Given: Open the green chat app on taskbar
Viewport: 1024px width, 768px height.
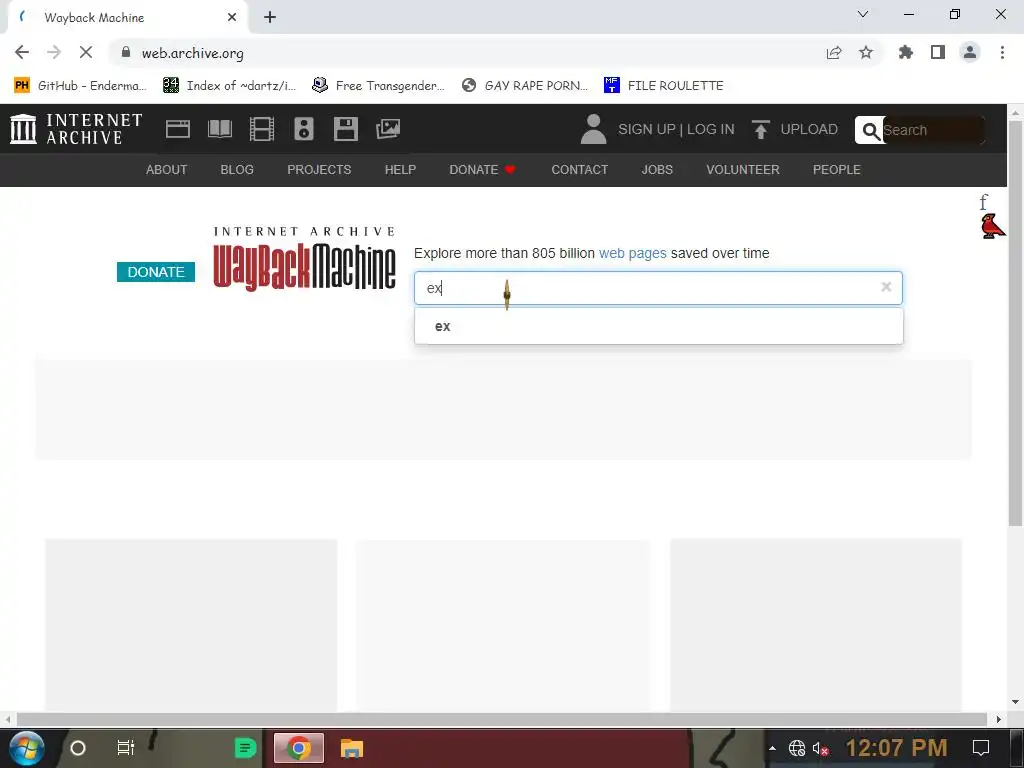Looking at the screenshot, I should click(x=246, y=748).
